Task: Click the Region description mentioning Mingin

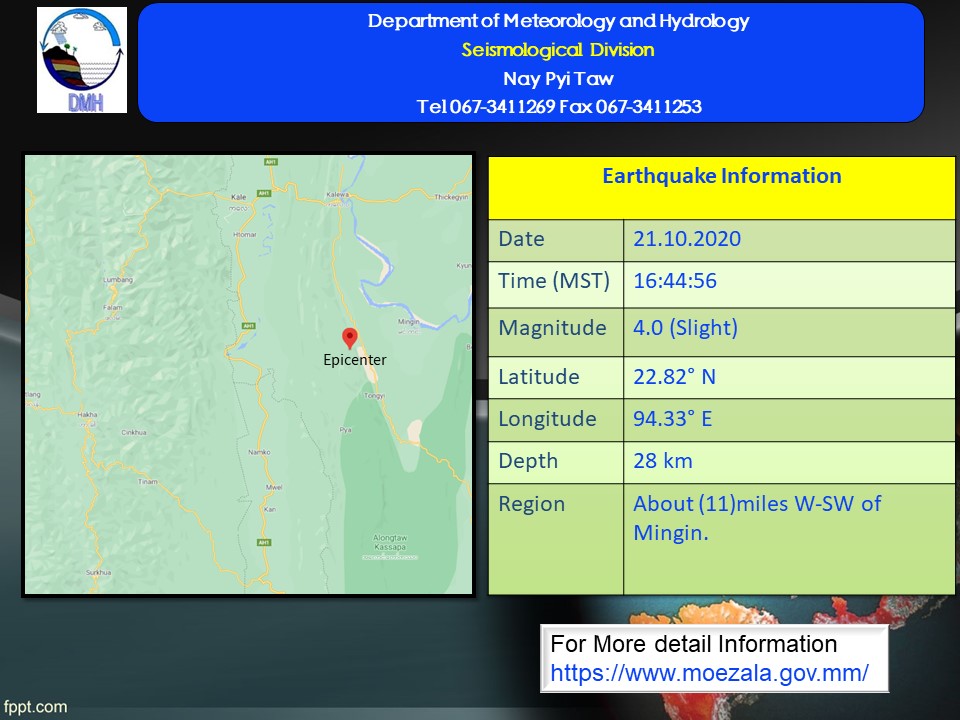Action: click(x=756, y=518)
